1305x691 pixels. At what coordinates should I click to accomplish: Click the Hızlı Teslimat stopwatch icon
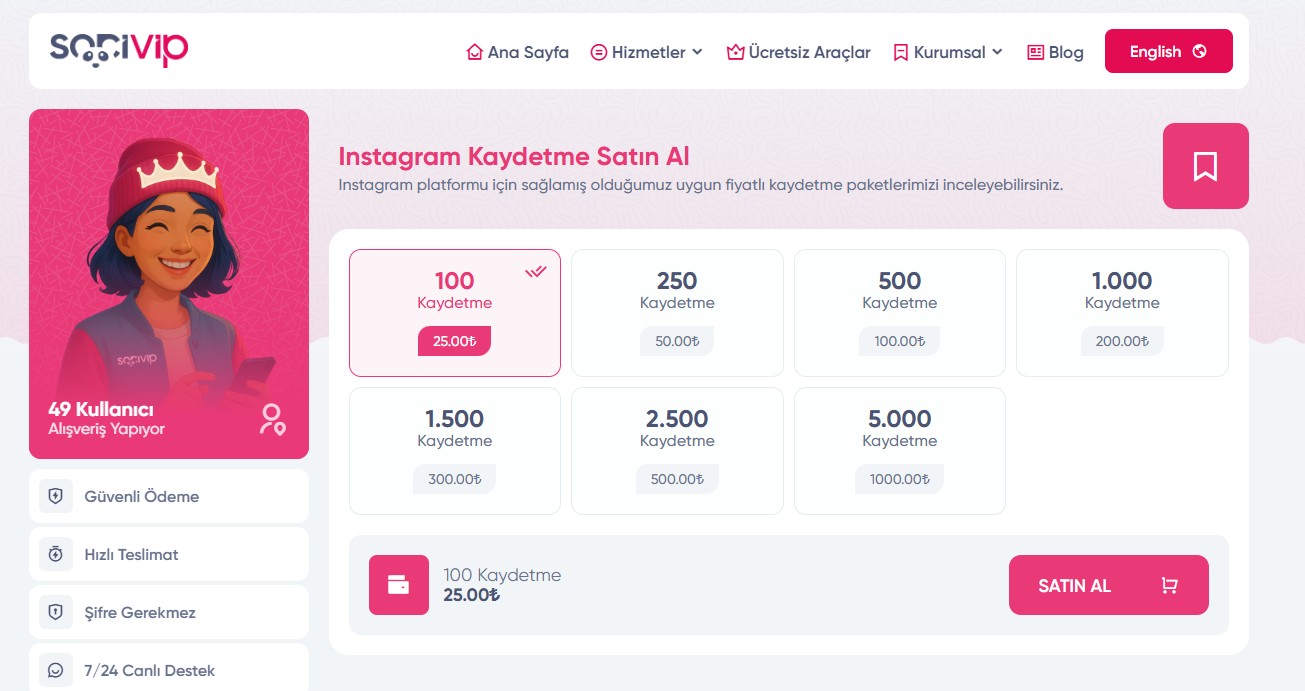coord(56,554)
